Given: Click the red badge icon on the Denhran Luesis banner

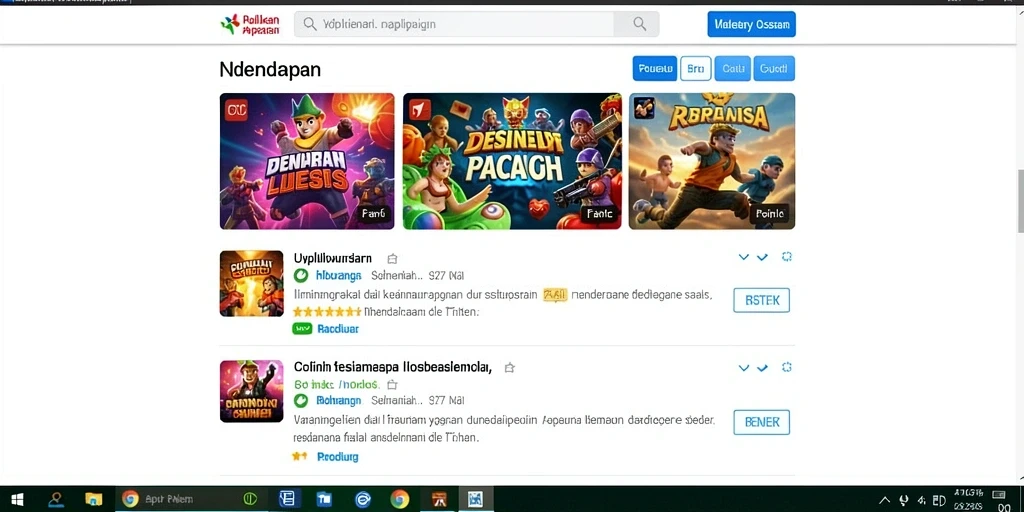Looking at the screenshot, I should 236,110.
